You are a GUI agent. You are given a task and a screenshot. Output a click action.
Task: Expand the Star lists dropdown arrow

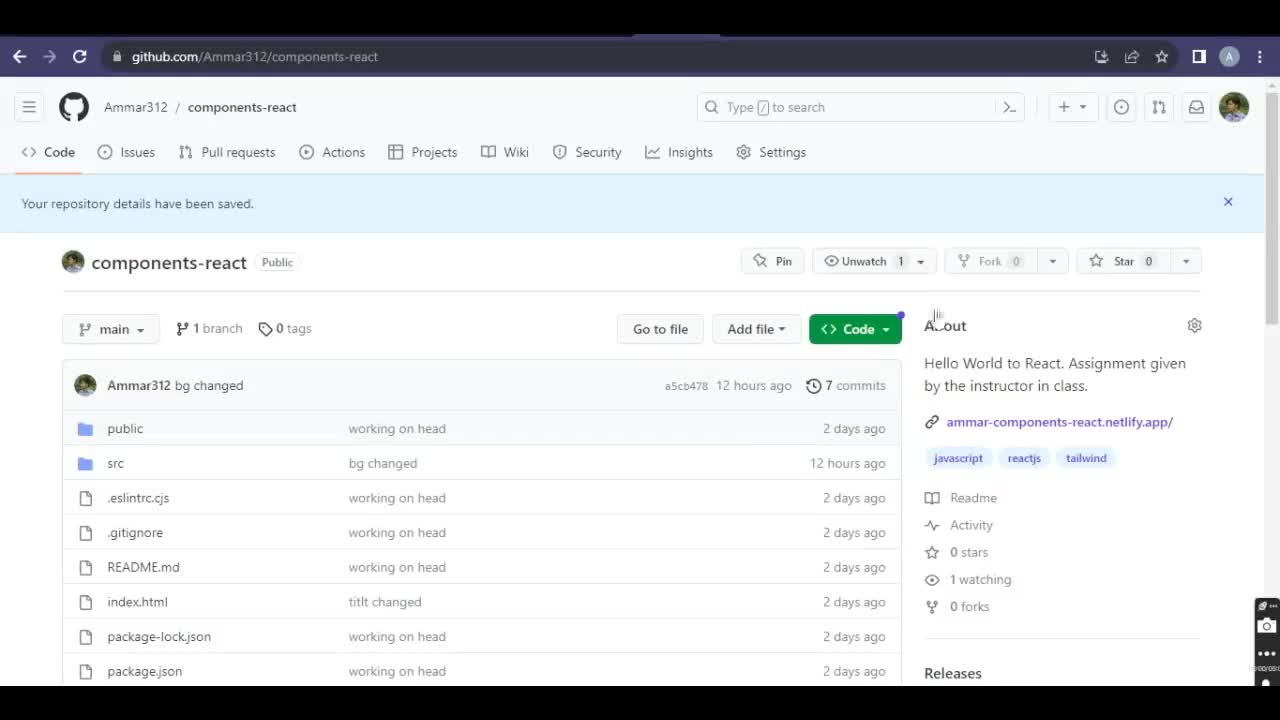[1185, 261]
